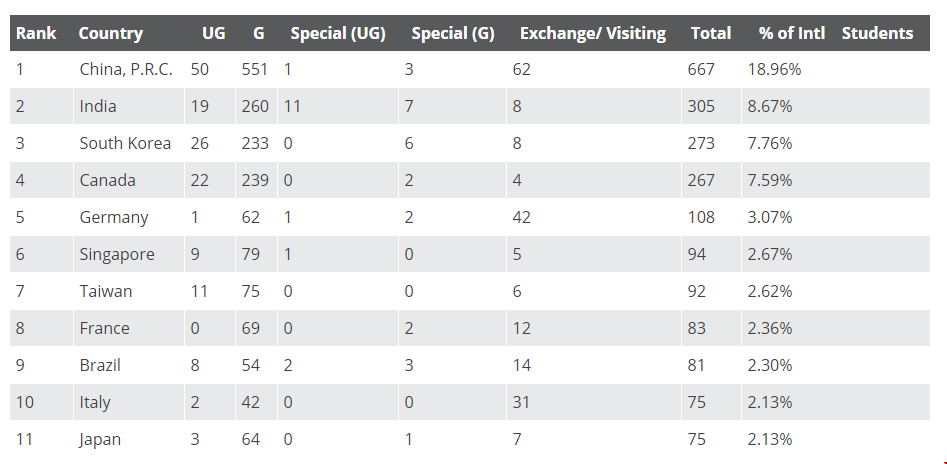Click the France country cell

(104, 328)
